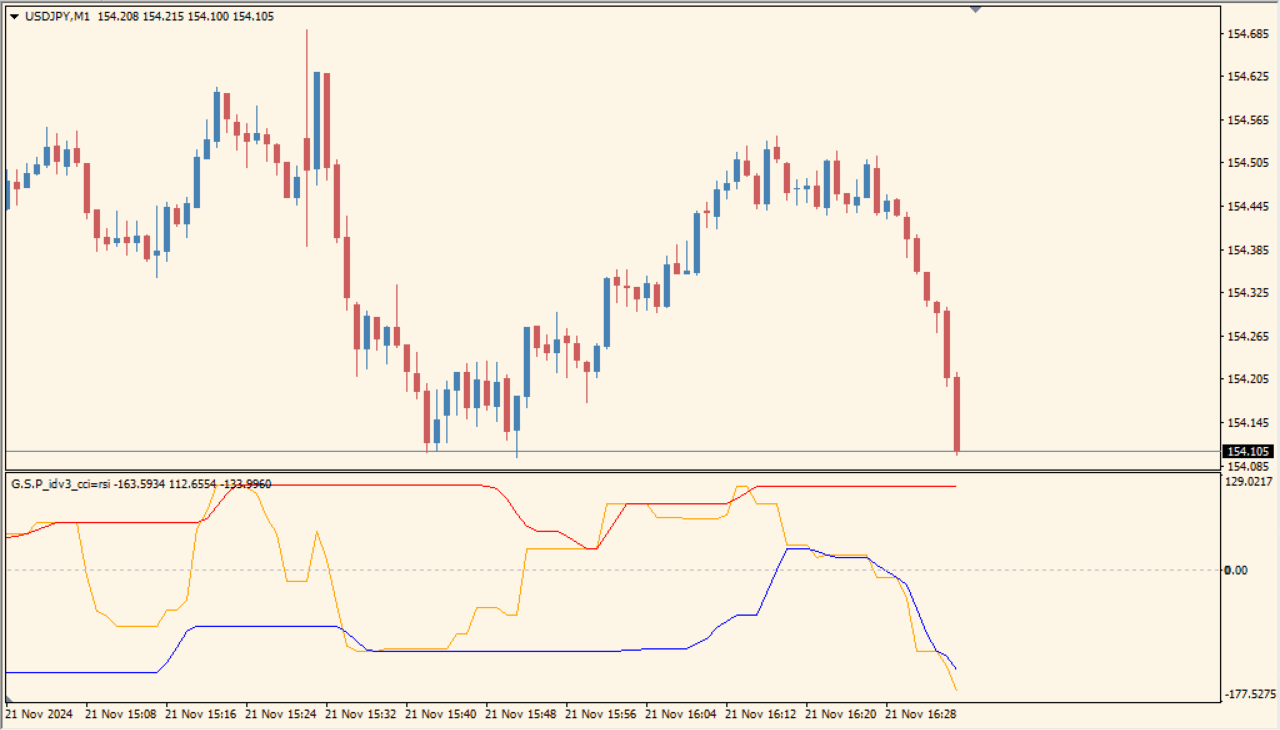Click the 21 Nov 2024 date label

point(39,715)
